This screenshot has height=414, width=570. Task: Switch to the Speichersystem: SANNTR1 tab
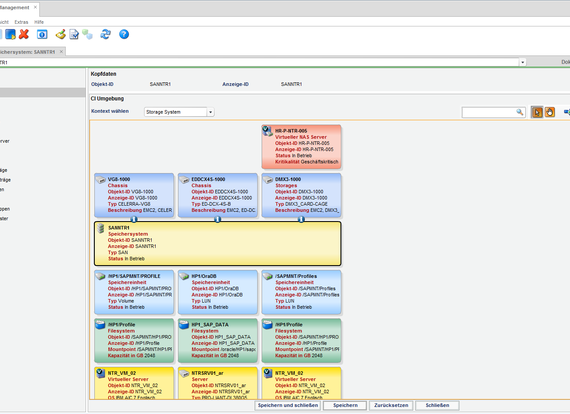click(28, 52)
